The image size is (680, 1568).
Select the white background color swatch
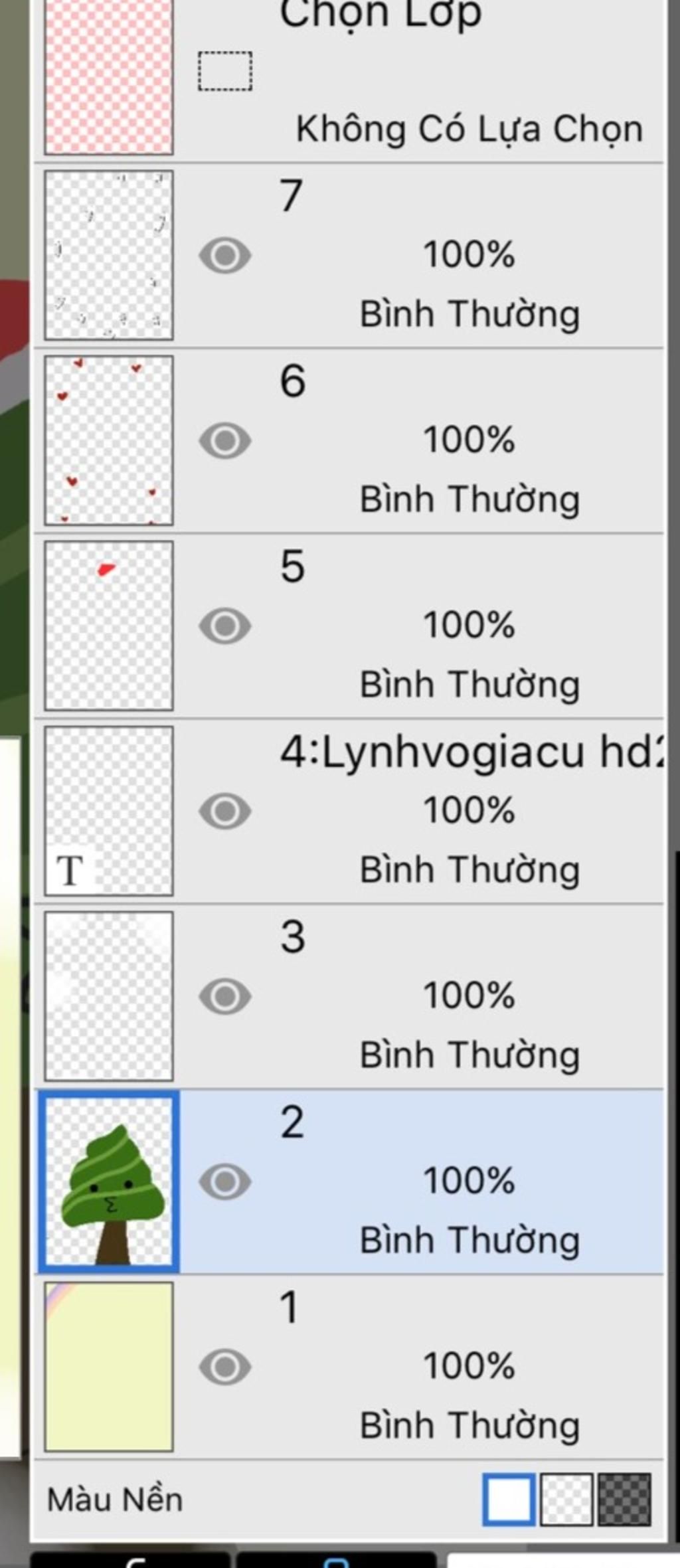point(509,1500)
